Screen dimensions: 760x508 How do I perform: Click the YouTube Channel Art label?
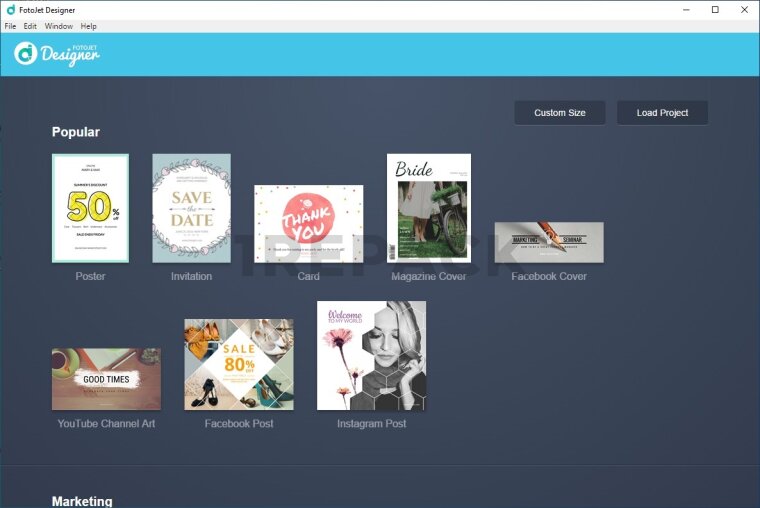pyautogui.click(x=106, y=424)
